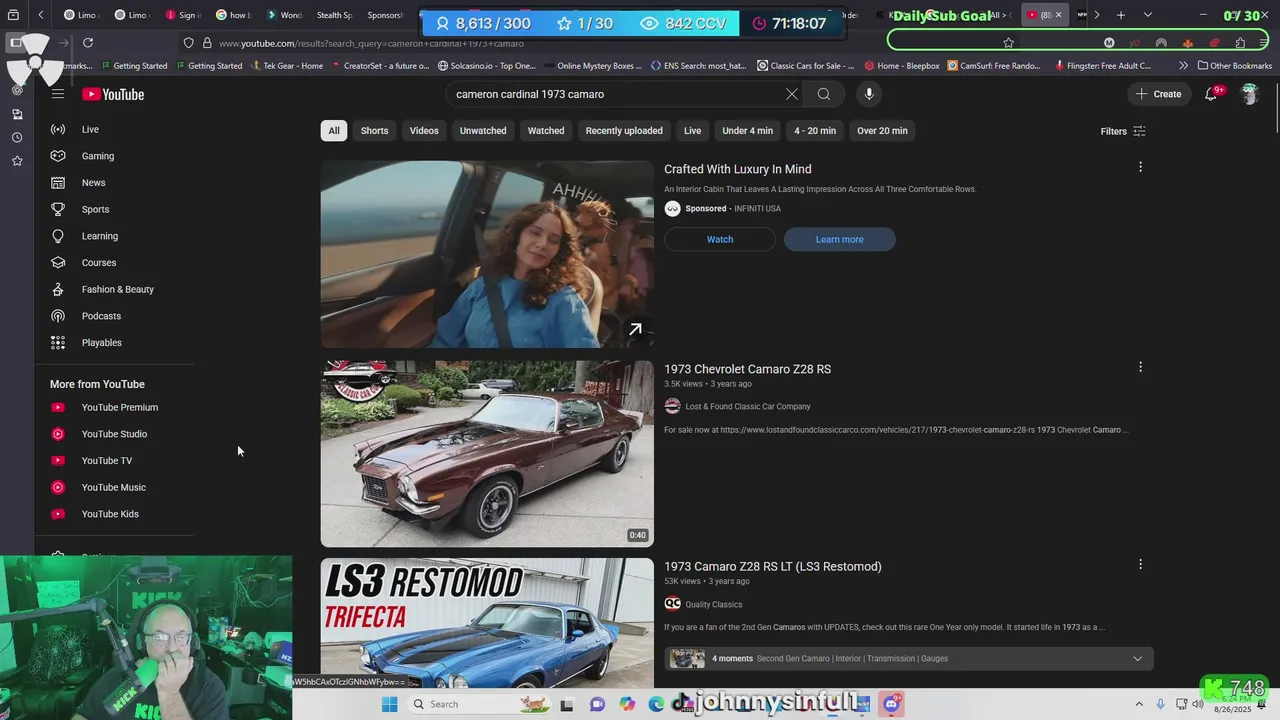The width and height of the screenshot is (1280, 720).
Task: Open Discord from the taskbar
Action: coord(891,704)
